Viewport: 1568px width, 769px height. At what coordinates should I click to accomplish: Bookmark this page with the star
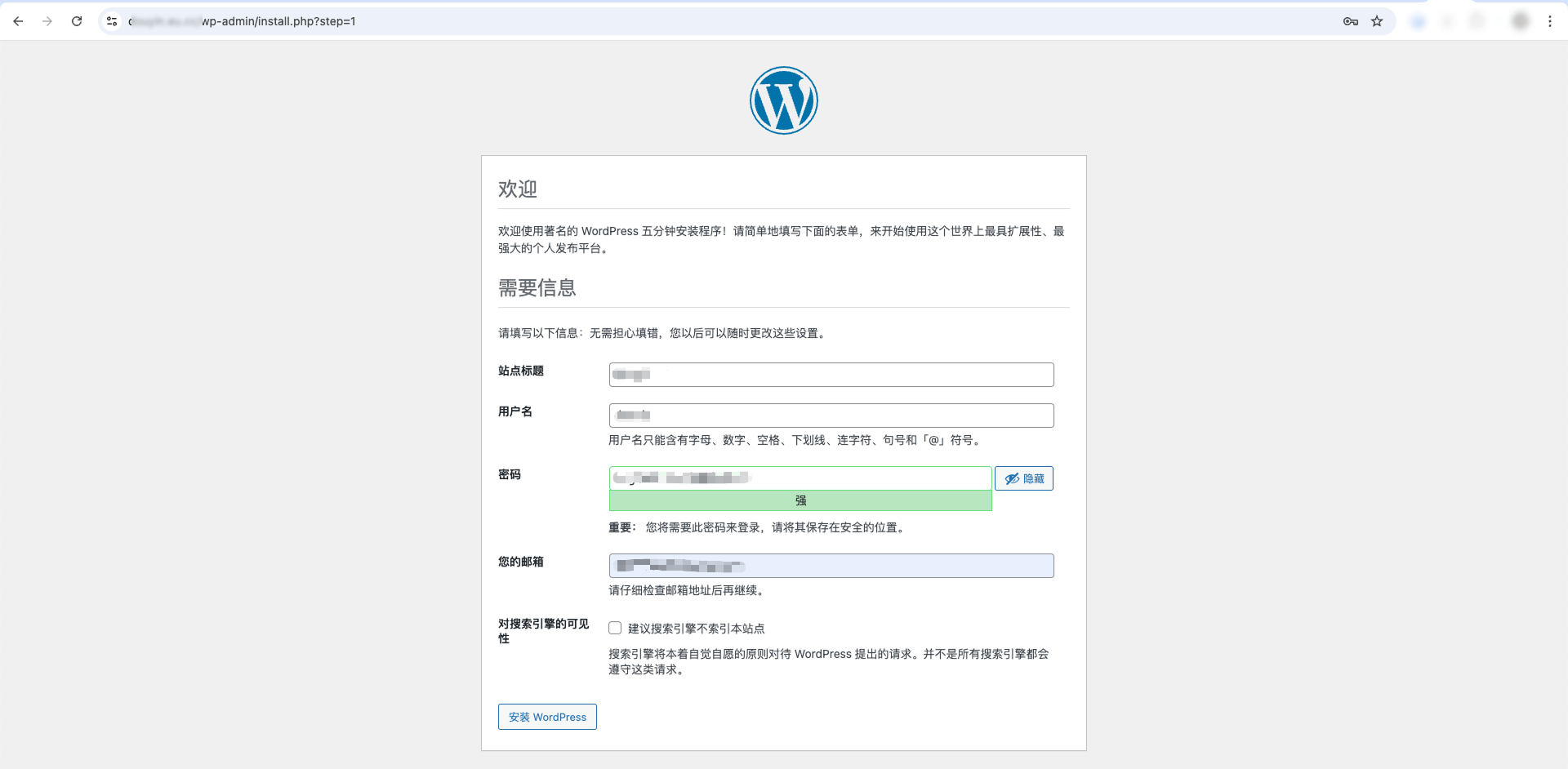point(1377,21)
